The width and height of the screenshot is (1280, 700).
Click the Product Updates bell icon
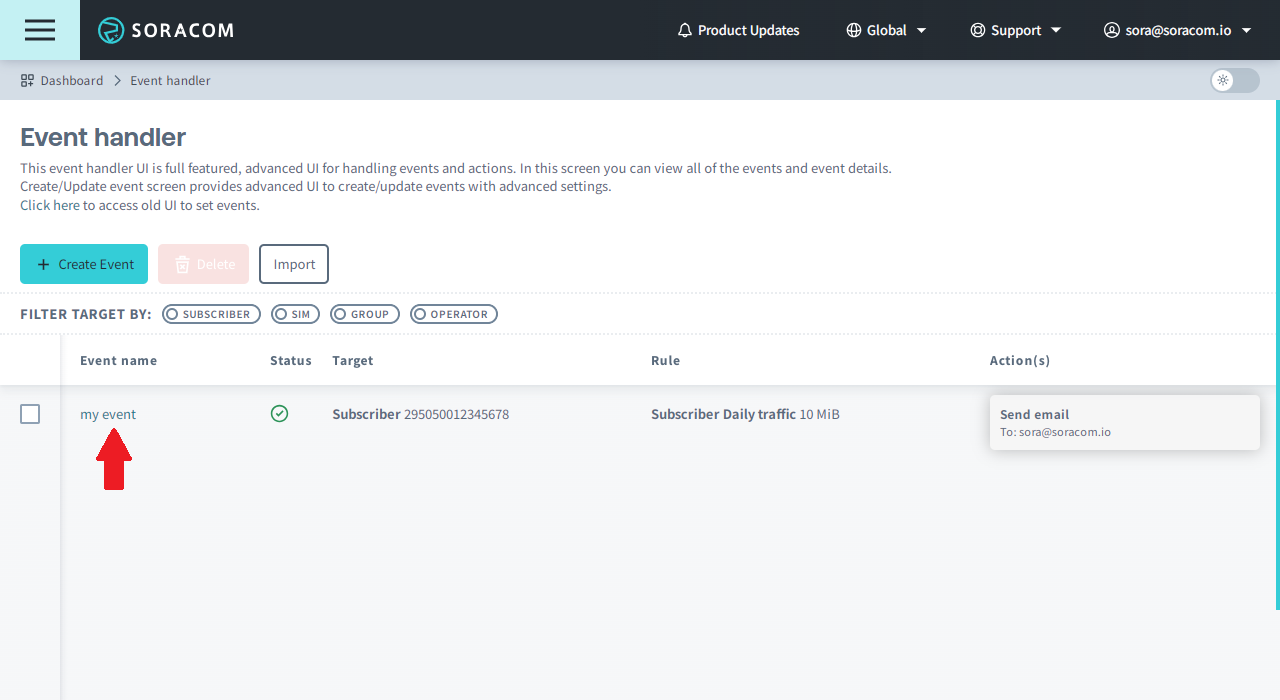(x=685, y=30)
